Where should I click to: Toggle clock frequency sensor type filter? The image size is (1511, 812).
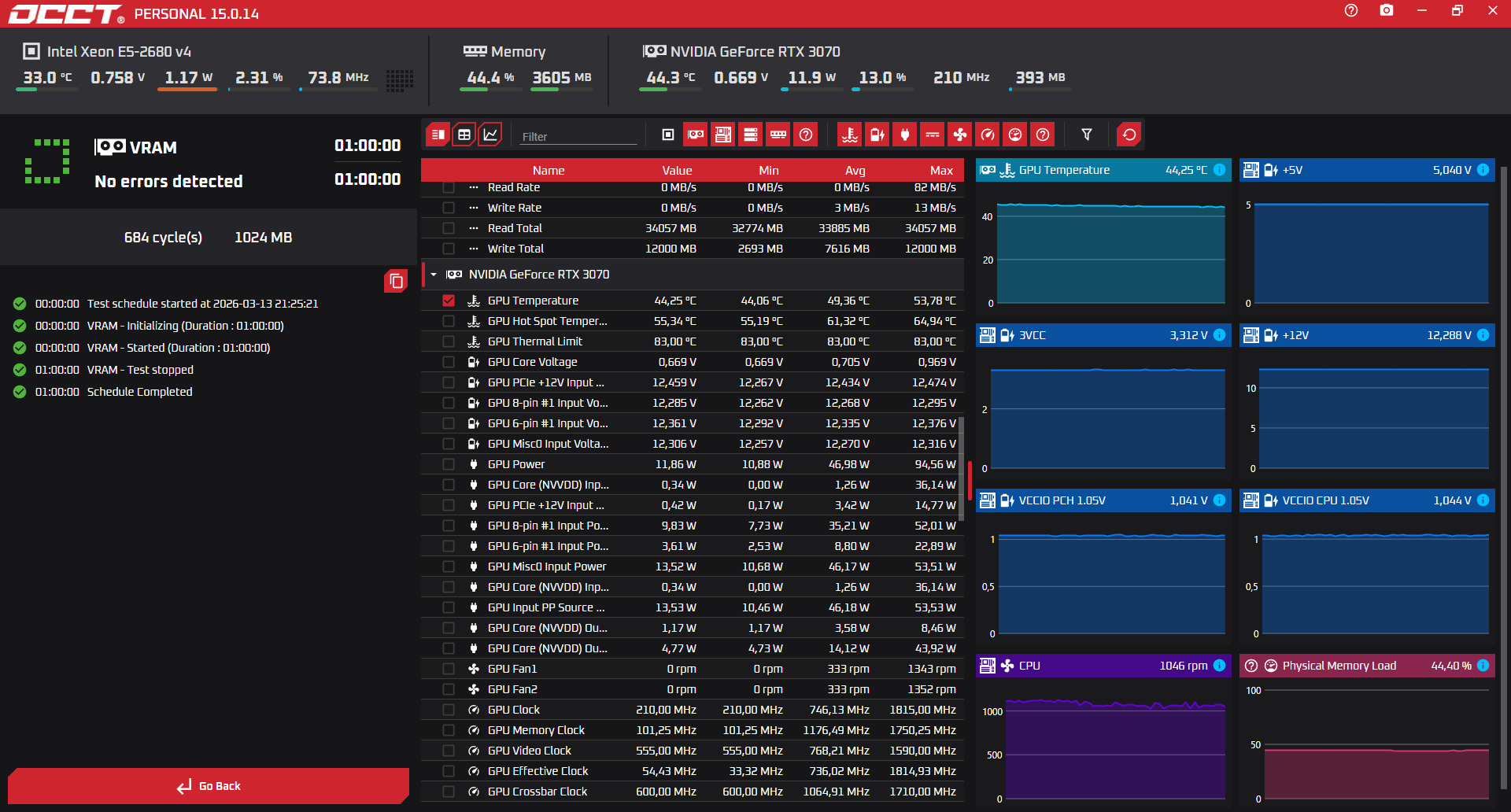pos(988,135)
